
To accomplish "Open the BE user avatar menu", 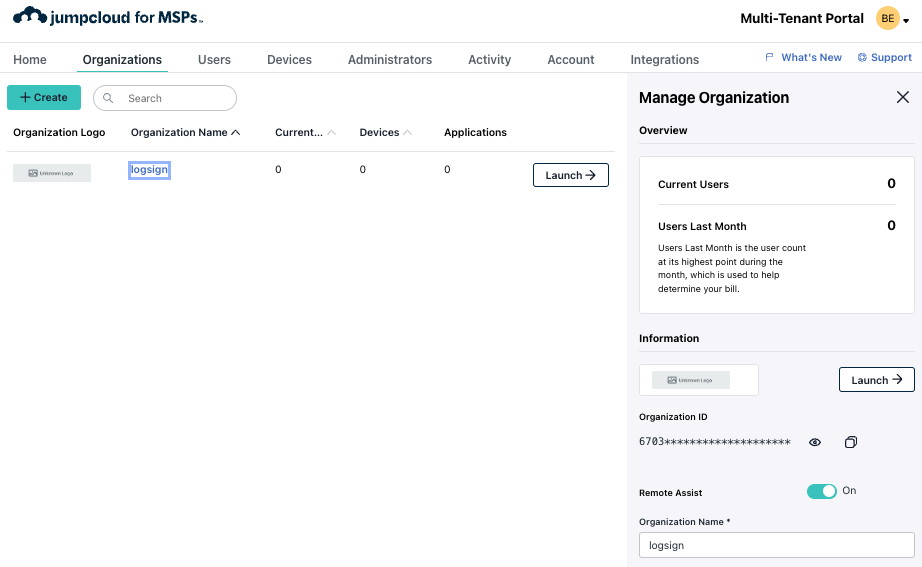I will click(887, 18).
